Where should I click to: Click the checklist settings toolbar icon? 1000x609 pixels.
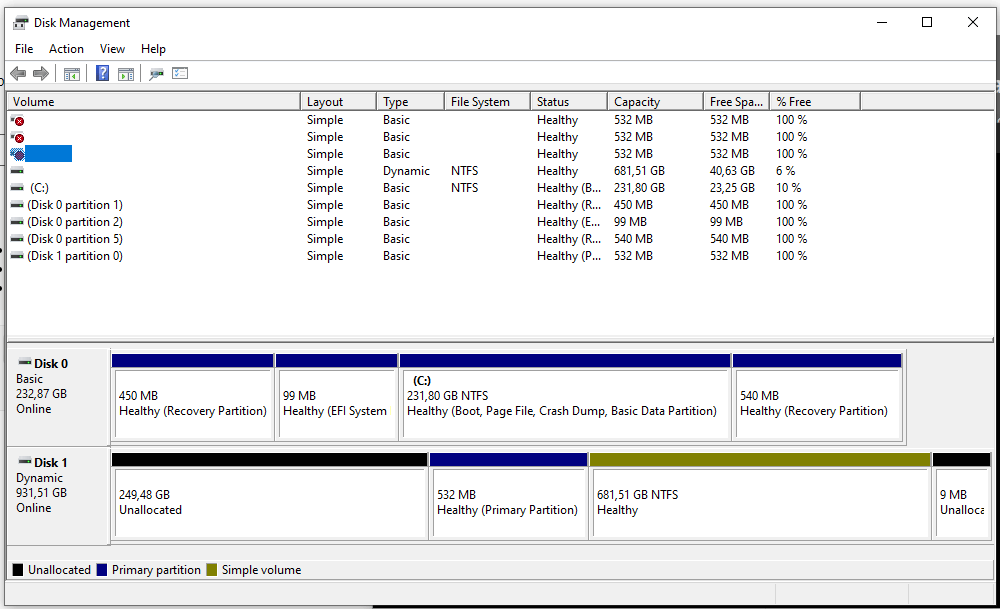(x=180, y=73)
